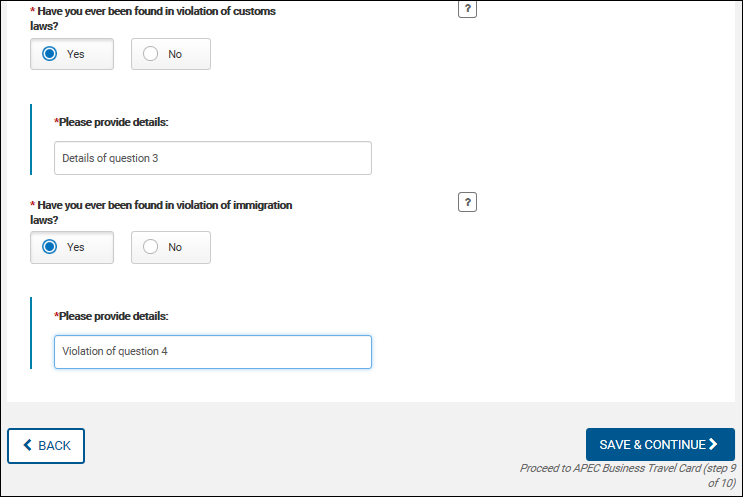
Task: Click the immigration laws question label
Action: [x=163, y=211]
